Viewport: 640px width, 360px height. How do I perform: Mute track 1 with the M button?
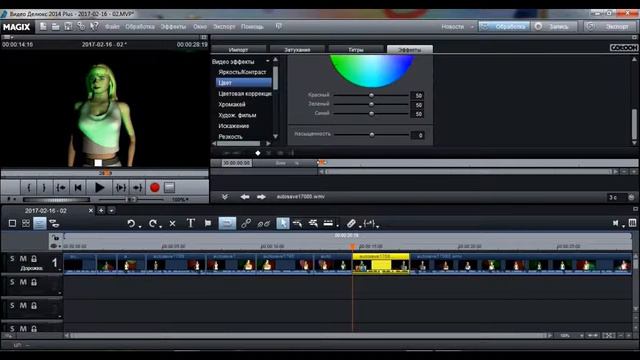(23, 259)
